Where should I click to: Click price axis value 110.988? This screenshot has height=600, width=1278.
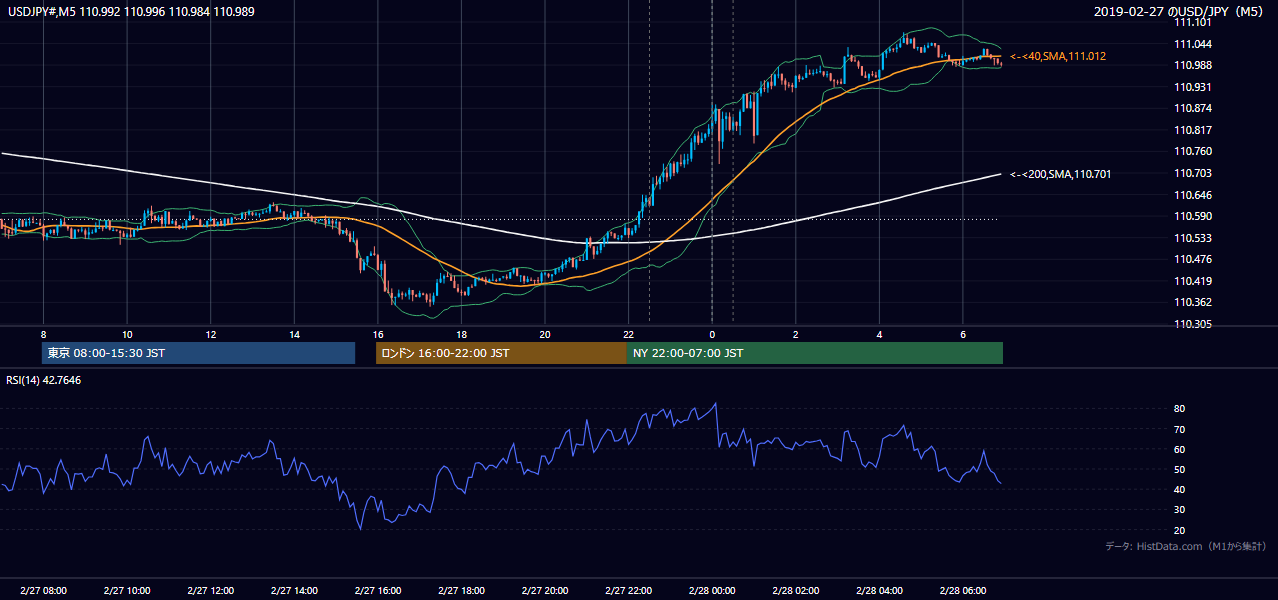coord(1193,66)
